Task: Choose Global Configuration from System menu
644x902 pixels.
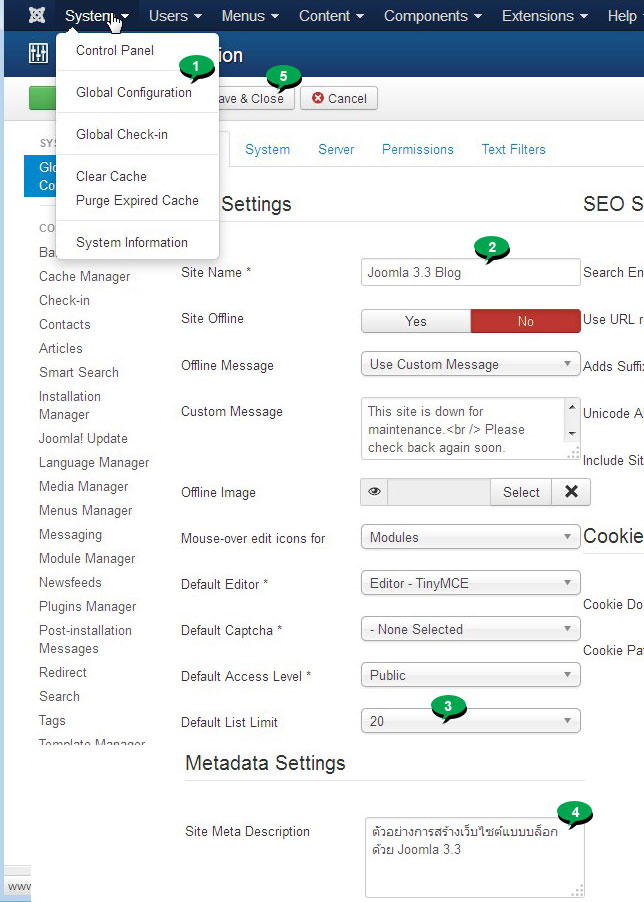Action: coord(134,93)
